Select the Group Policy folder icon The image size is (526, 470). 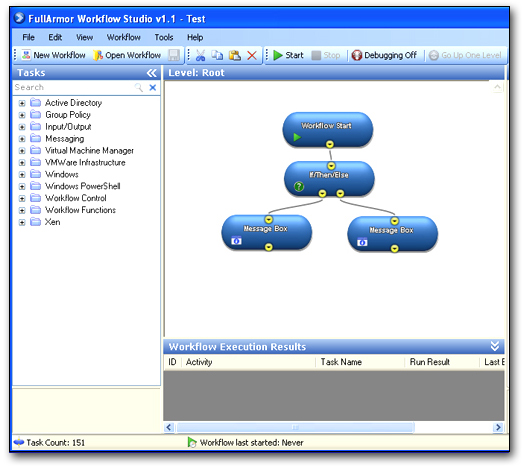pos(35,114)
